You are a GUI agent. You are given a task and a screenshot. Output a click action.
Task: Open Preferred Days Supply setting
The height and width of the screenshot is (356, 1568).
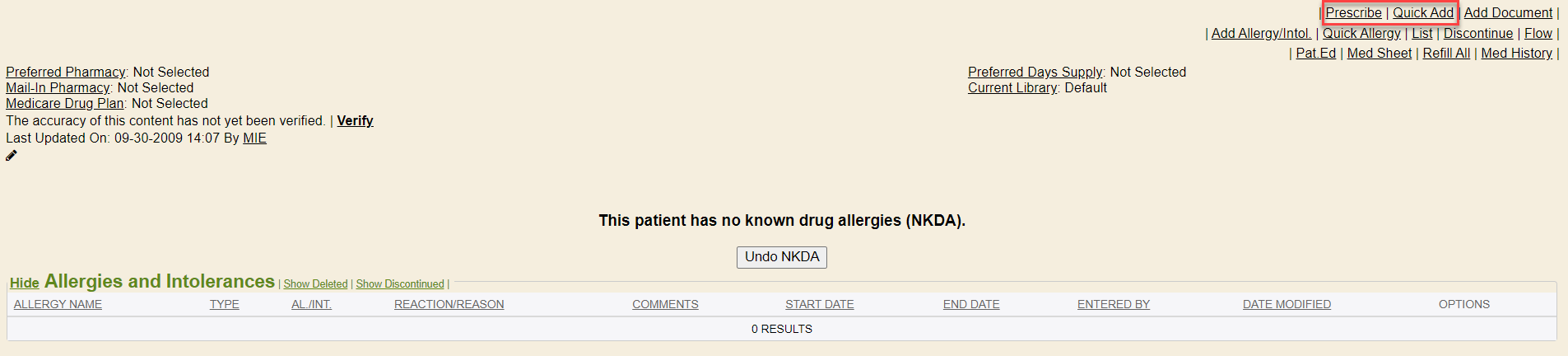1035,73
